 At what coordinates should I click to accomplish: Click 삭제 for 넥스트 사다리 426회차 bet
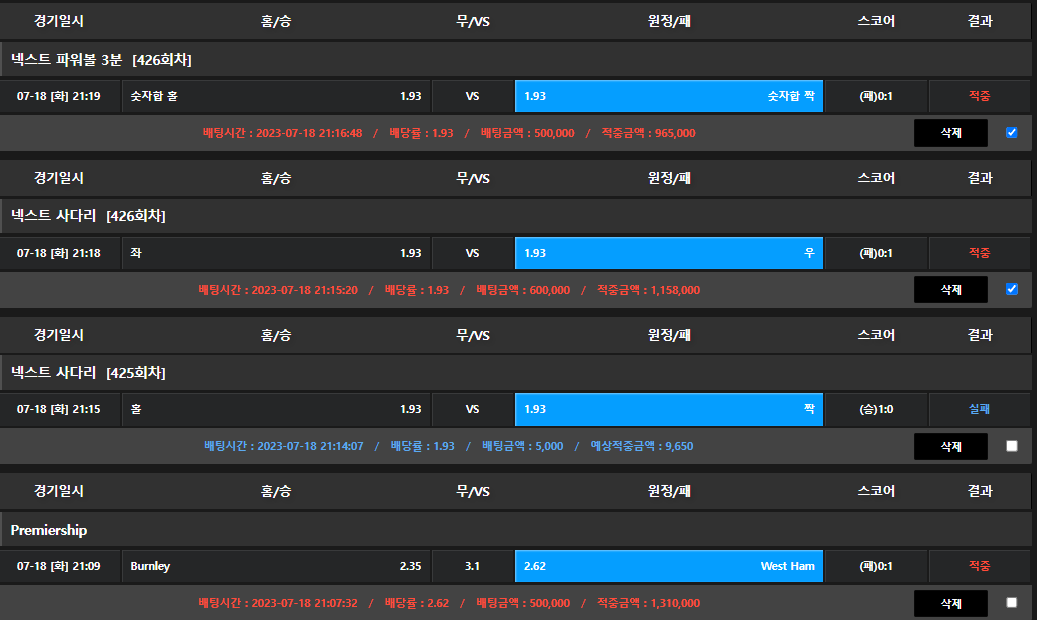(950, 290)
